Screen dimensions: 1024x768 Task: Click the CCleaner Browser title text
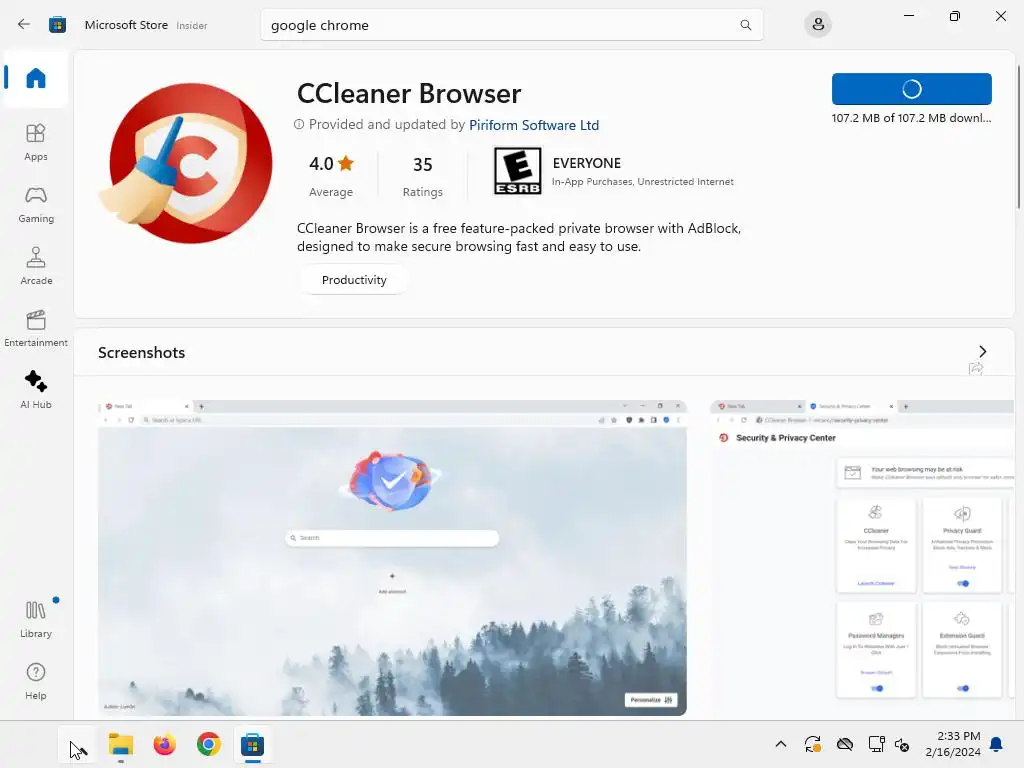coord(409,93)
